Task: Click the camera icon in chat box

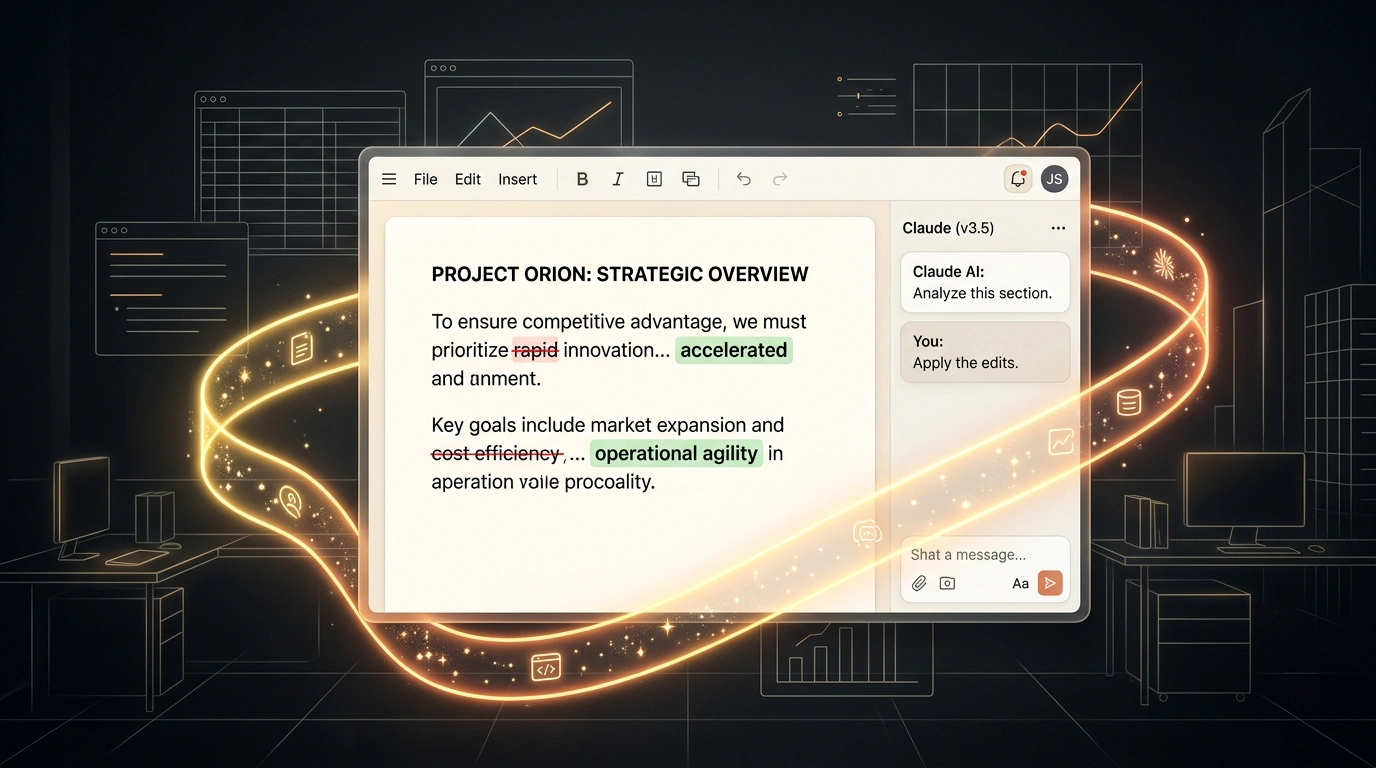Action: point(947,583)
